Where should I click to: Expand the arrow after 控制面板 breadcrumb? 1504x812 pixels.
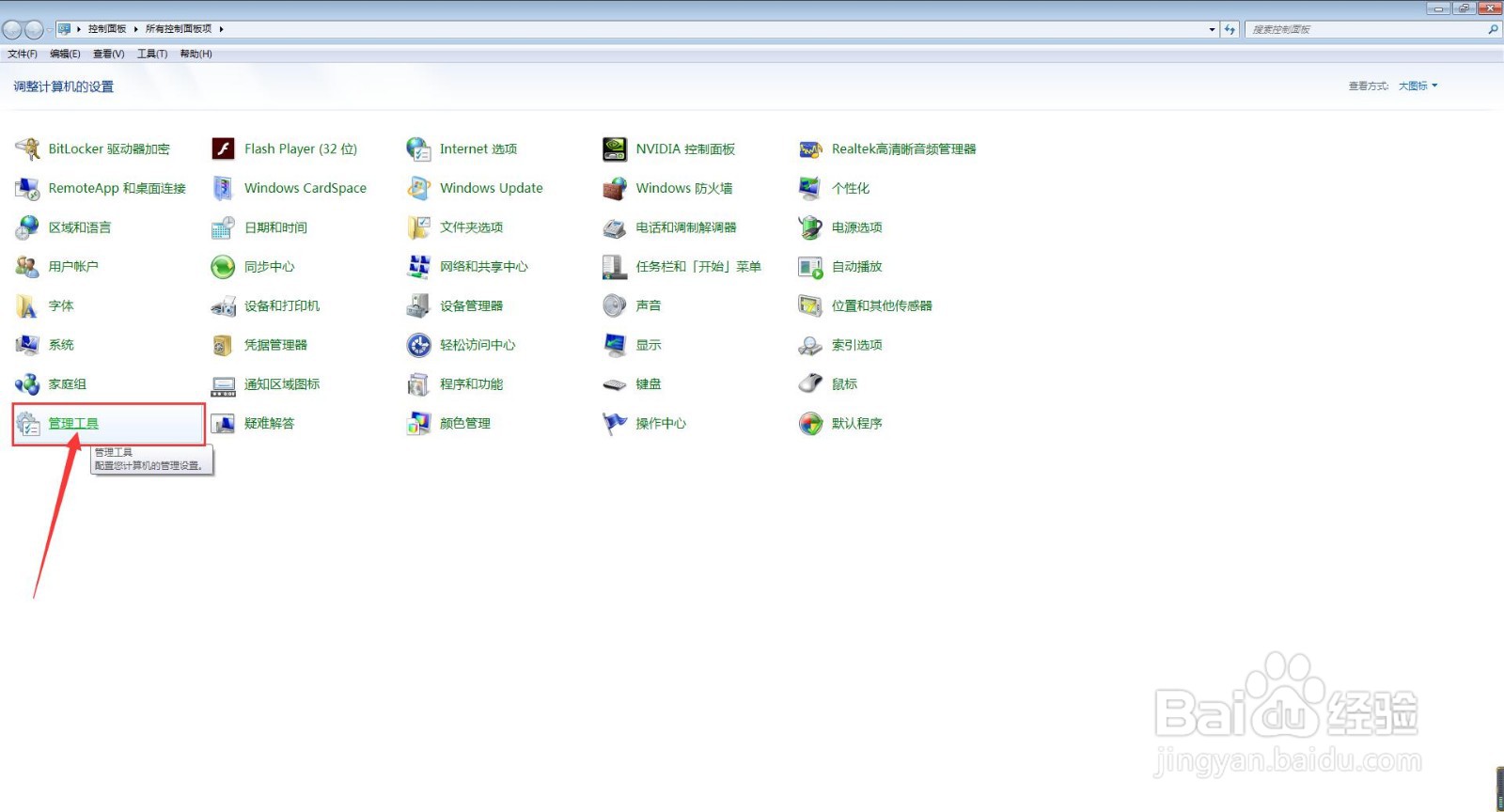[x=136, y=29]
